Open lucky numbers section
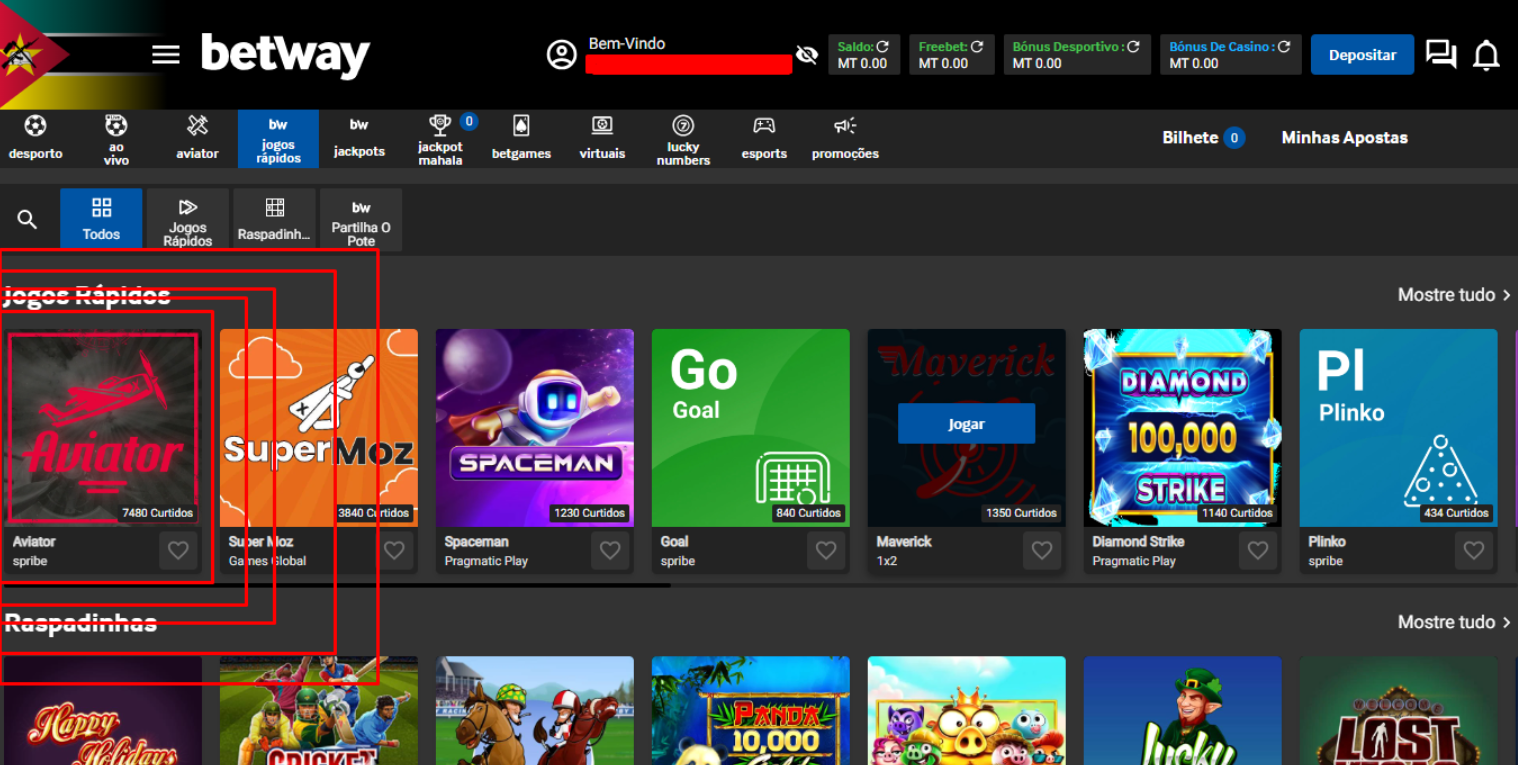 [x=683, y=138]
